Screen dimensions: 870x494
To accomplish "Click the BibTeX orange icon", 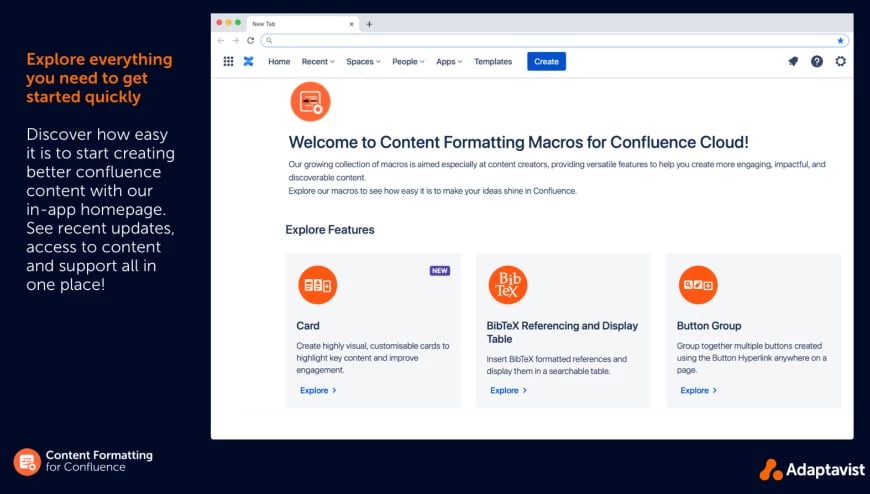I will pyautogui.click(x=508, y=285).
